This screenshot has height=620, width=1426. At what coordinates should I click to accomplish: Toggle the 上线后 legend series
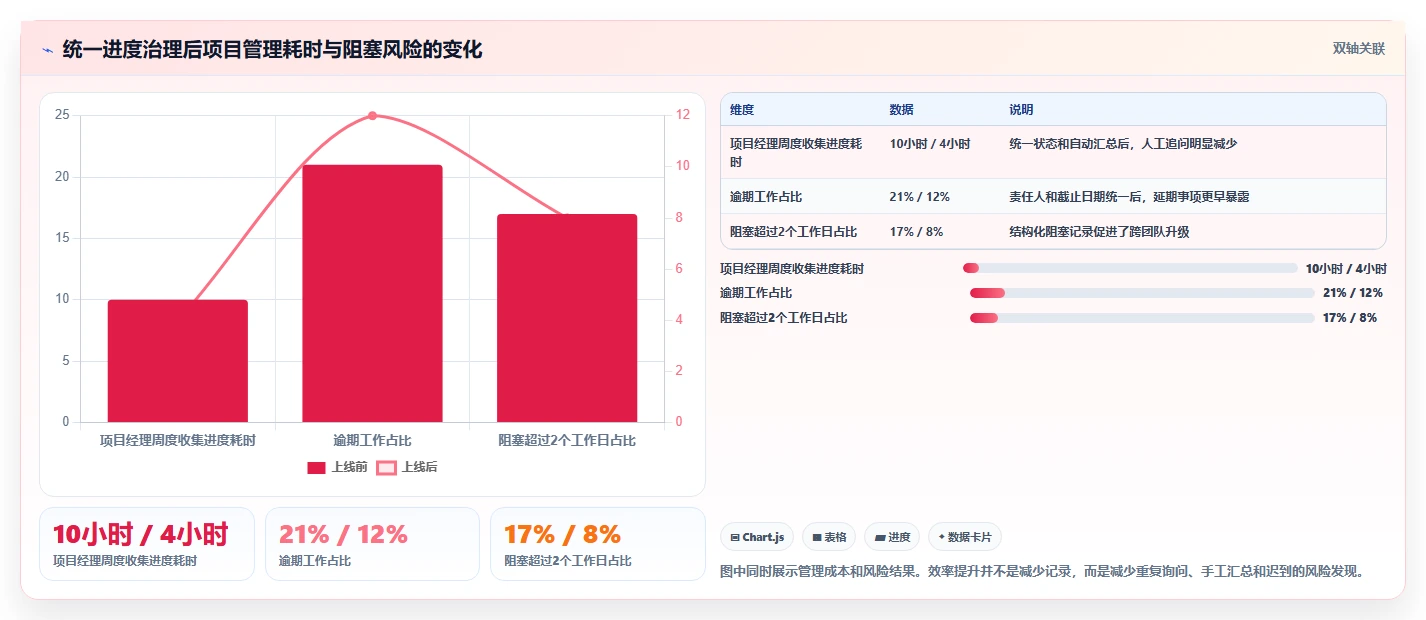coord(407,467)
